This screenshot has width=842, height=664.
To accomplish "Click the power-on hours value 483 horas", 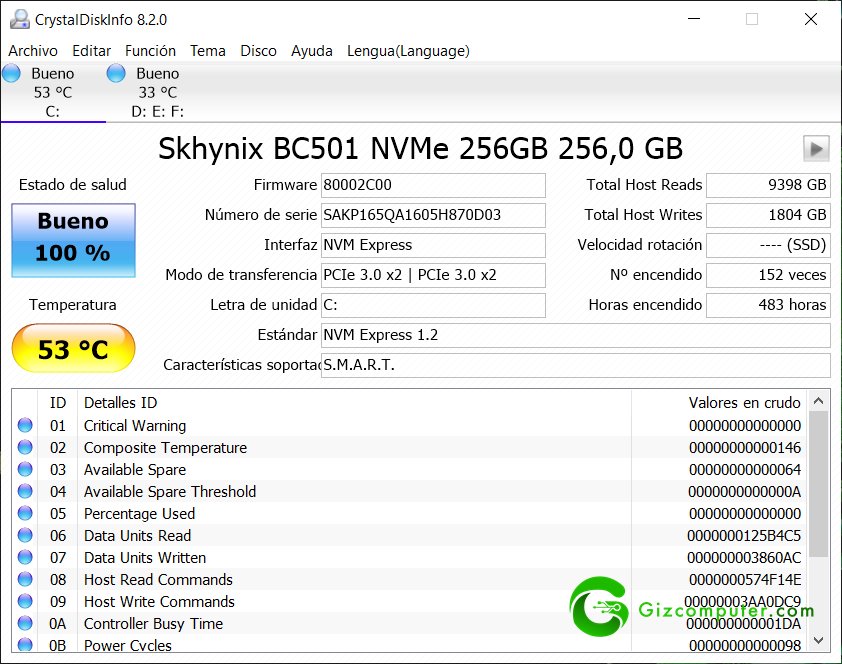I will (x=768, y=305).
